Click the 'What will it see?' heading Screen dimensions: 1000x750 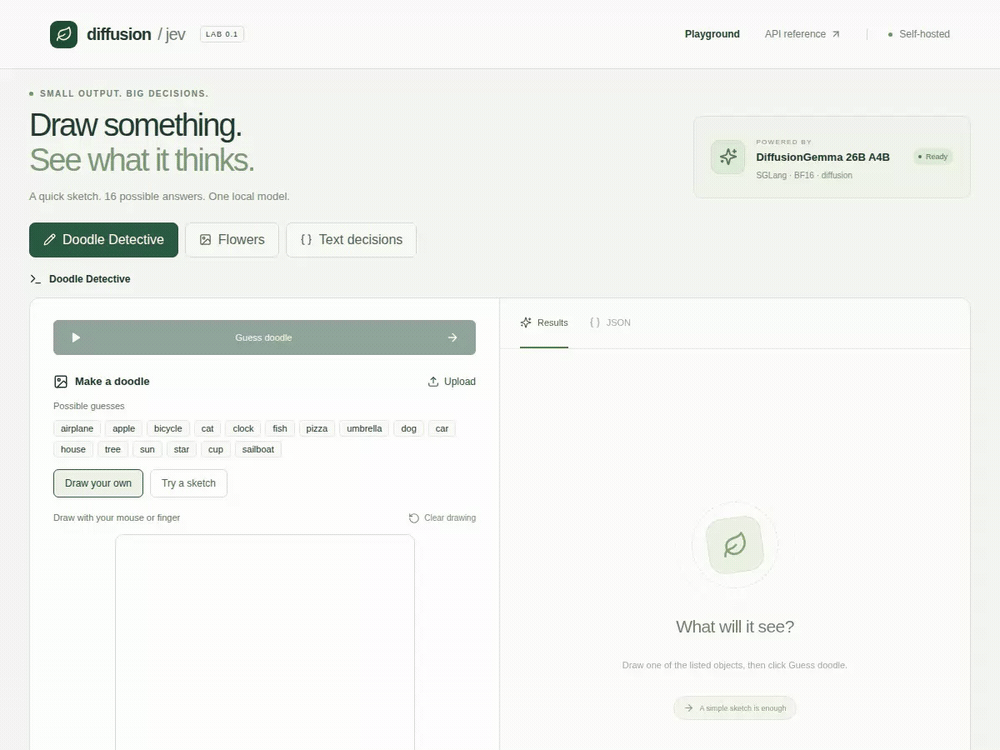(735, 627)
